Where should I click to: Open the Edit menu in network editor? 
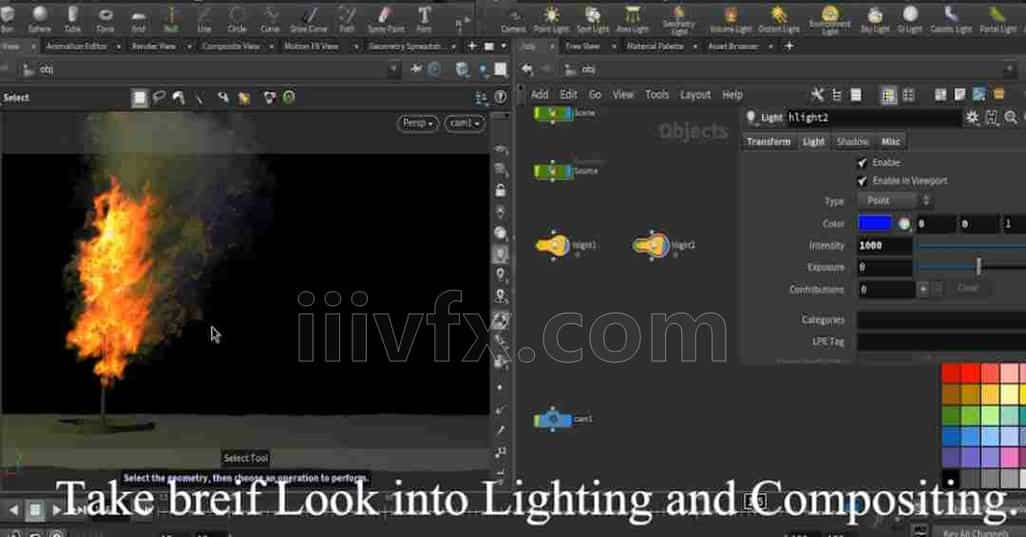569,95
